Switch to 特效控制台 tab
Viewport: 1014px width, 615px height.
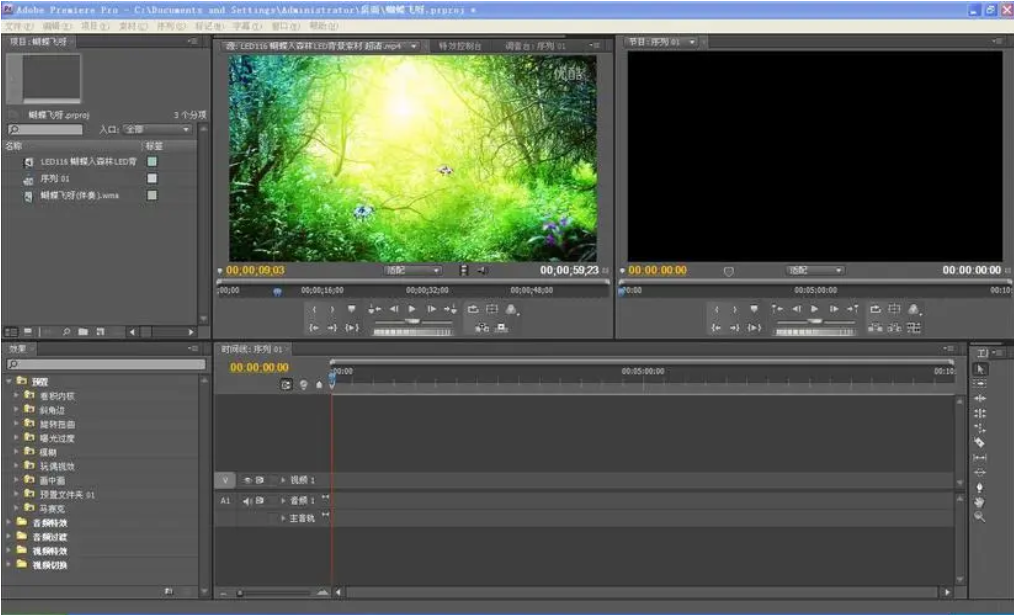pyautogui.click(x=460, y=46)
